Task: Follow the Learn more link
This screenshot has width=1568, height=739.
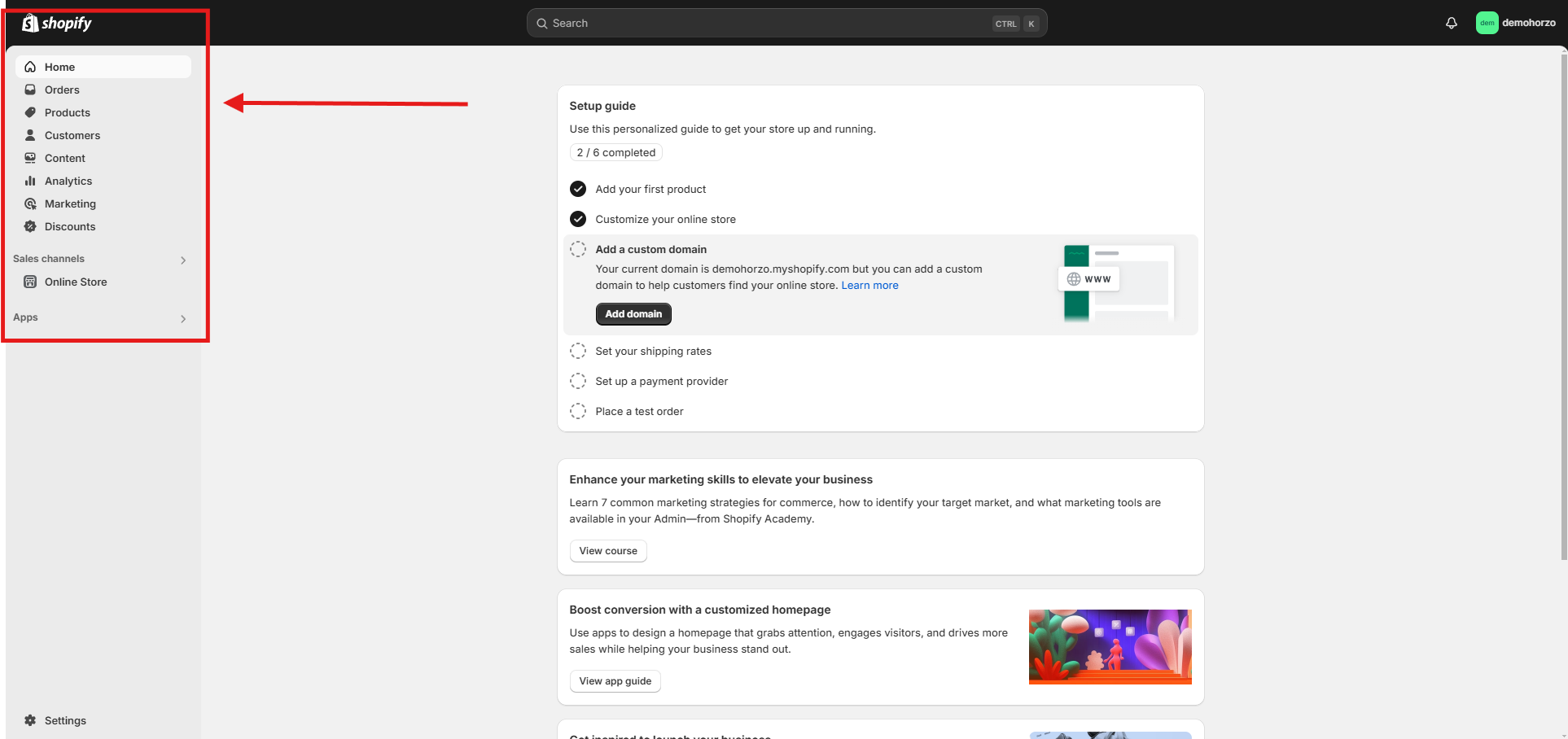Action: 869,285
